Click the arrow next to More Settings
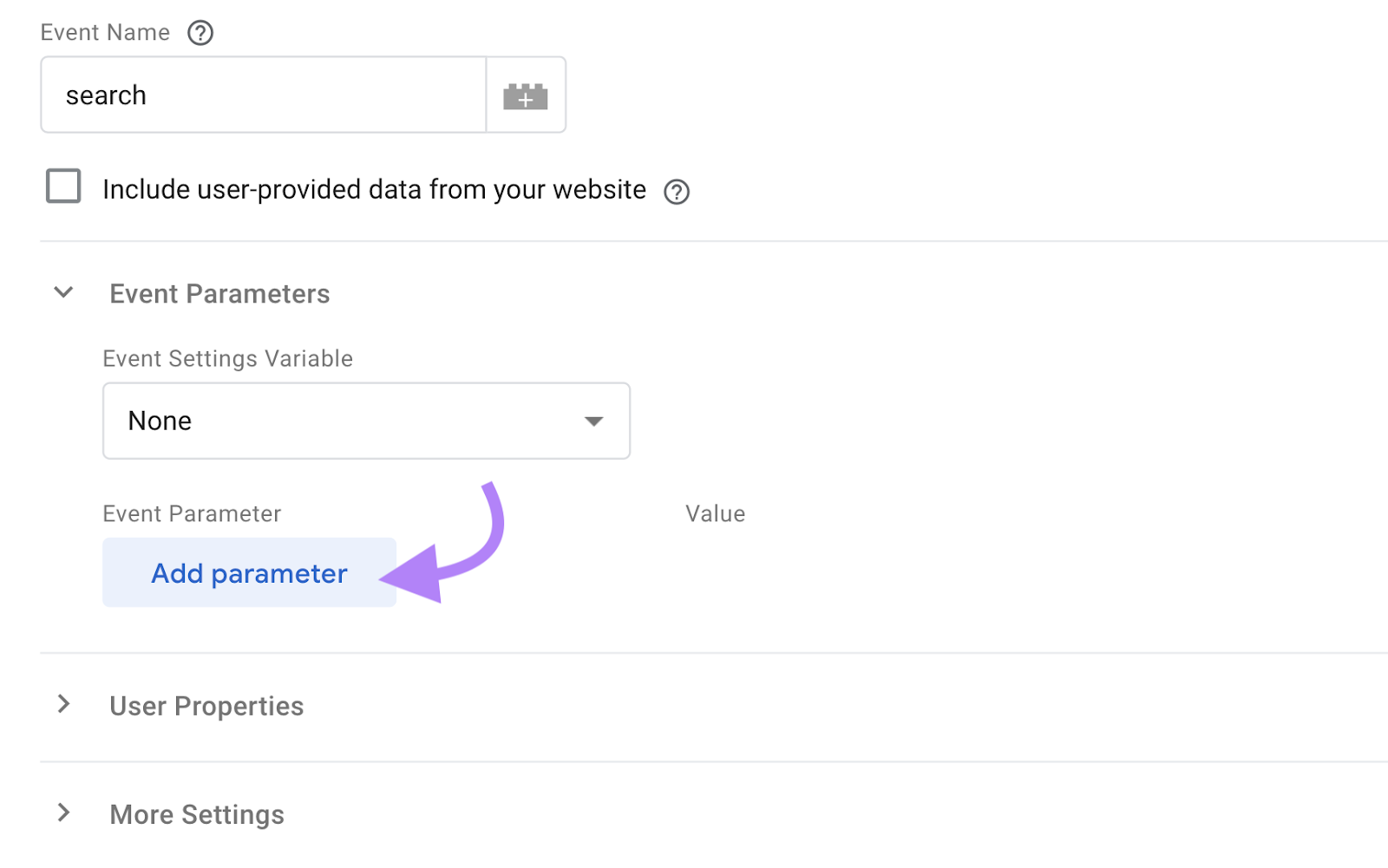1388x868 pixels. (63, 813)
